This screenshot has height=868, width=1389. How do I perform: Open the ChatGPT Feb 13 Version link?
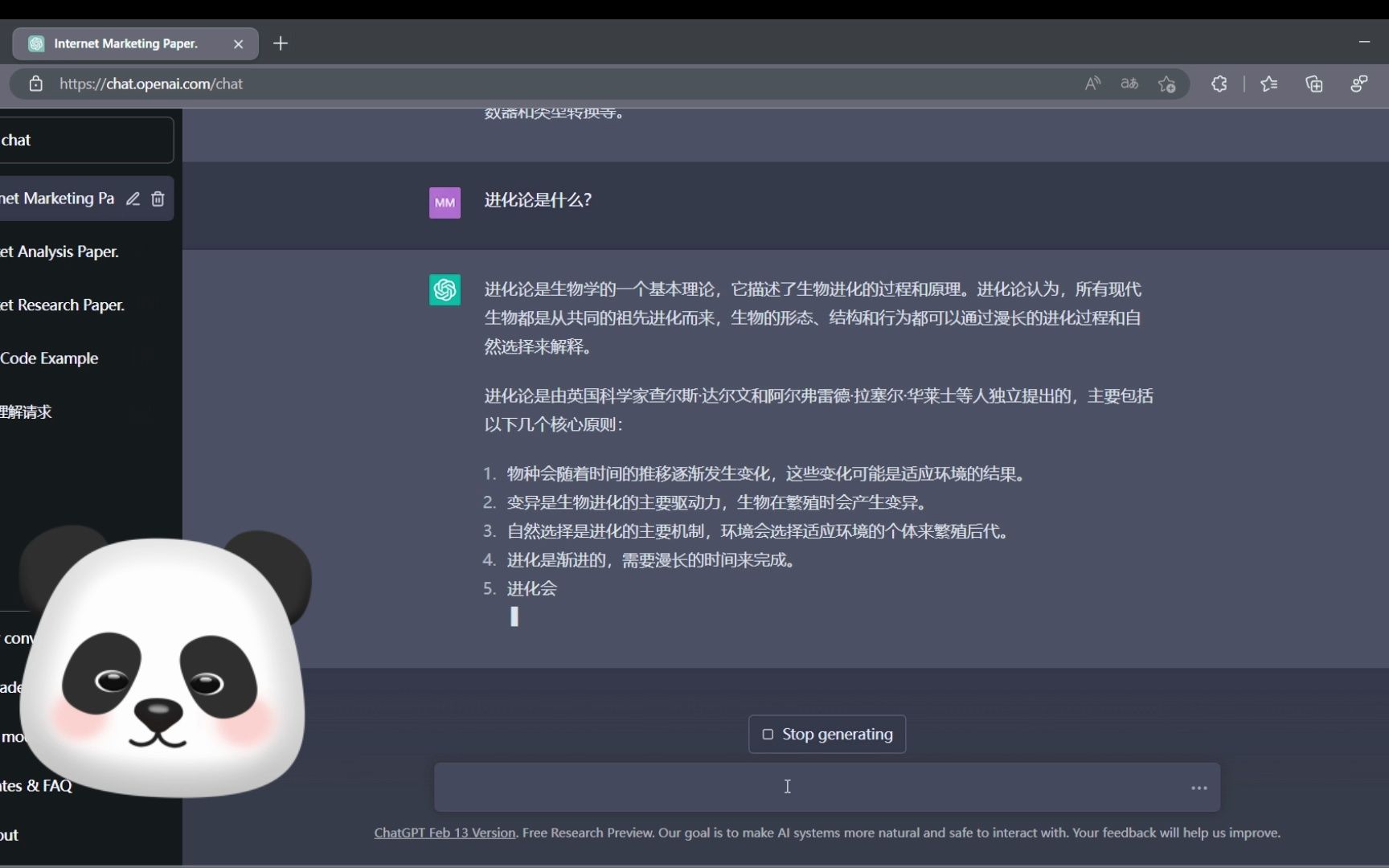444,833
